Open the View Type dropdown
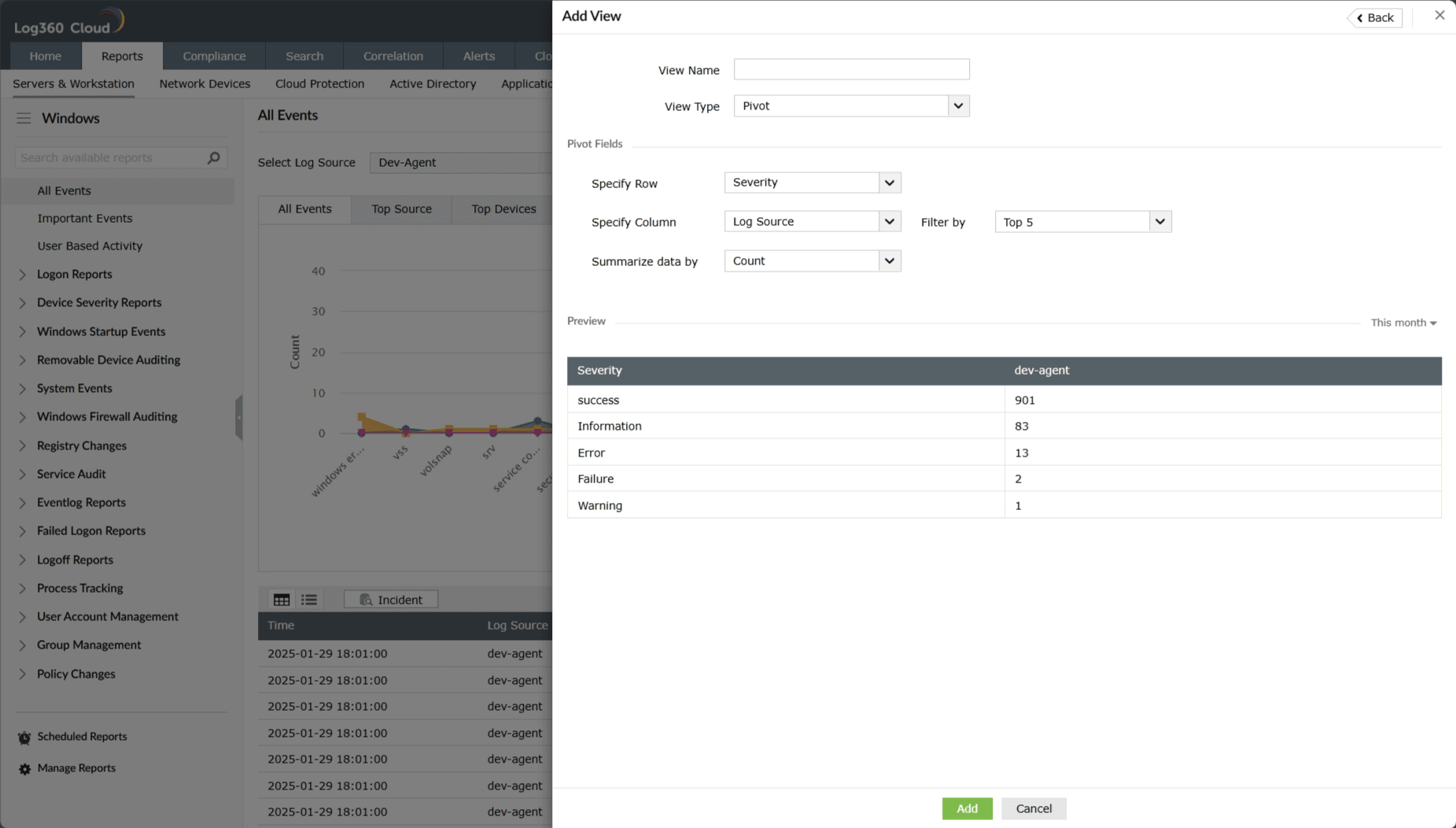This screenshot has height=828, width=1456. 958,105
